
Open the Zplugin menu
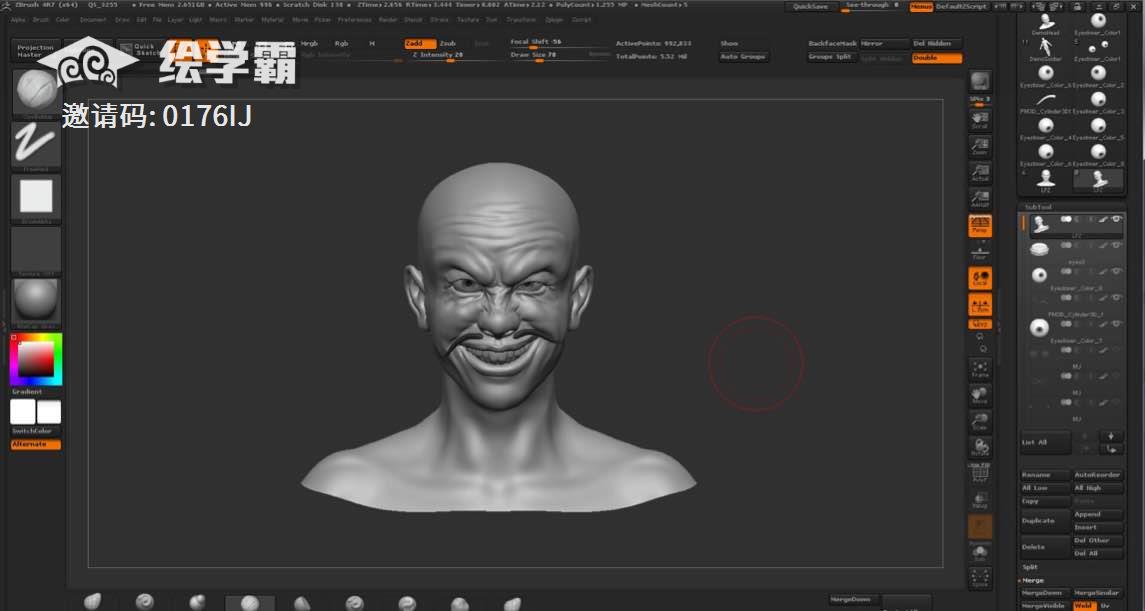[554, 20]
